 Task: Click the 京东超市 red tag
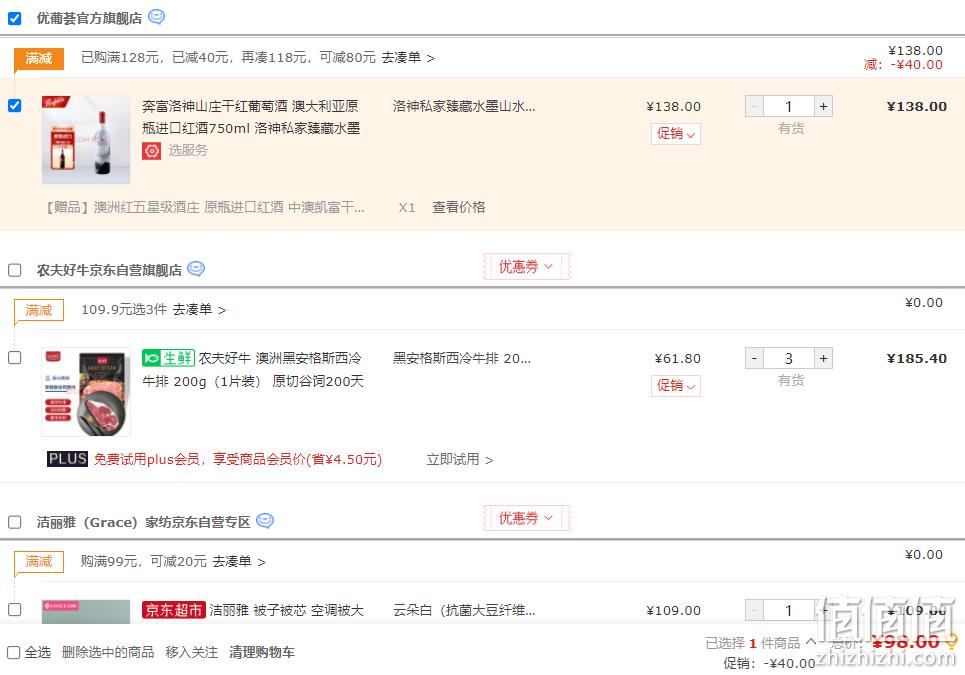pos(174,610)
